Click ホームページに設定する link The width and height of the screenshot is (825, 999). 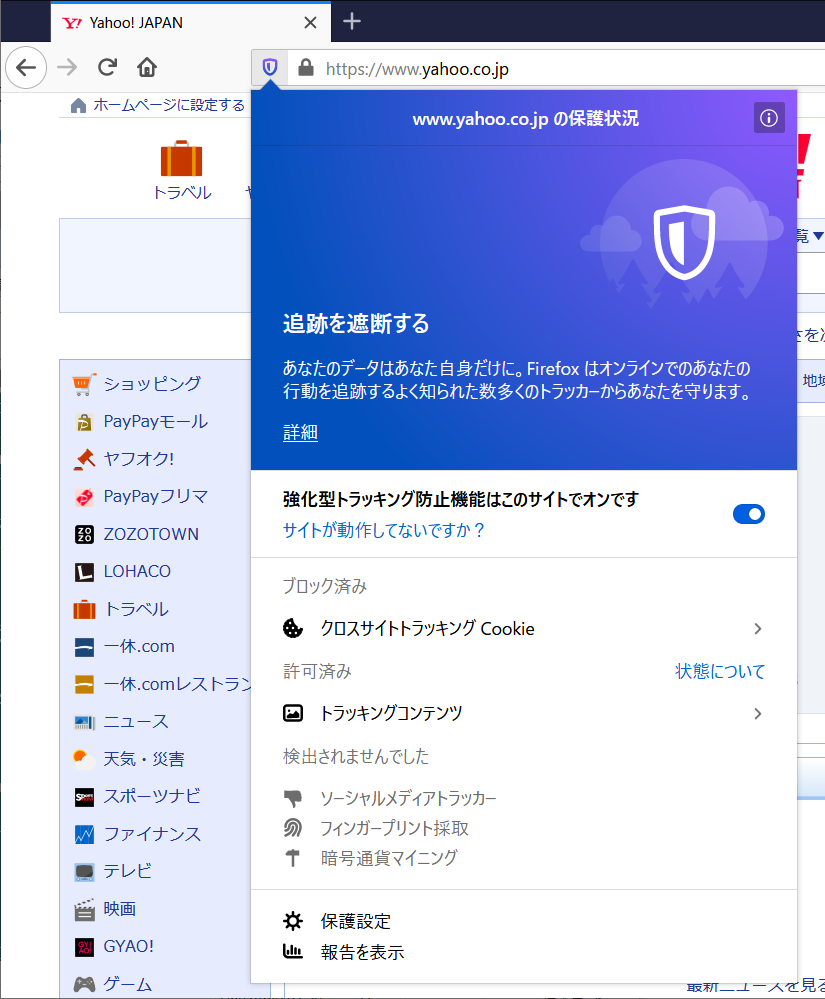tap(168, 105)
